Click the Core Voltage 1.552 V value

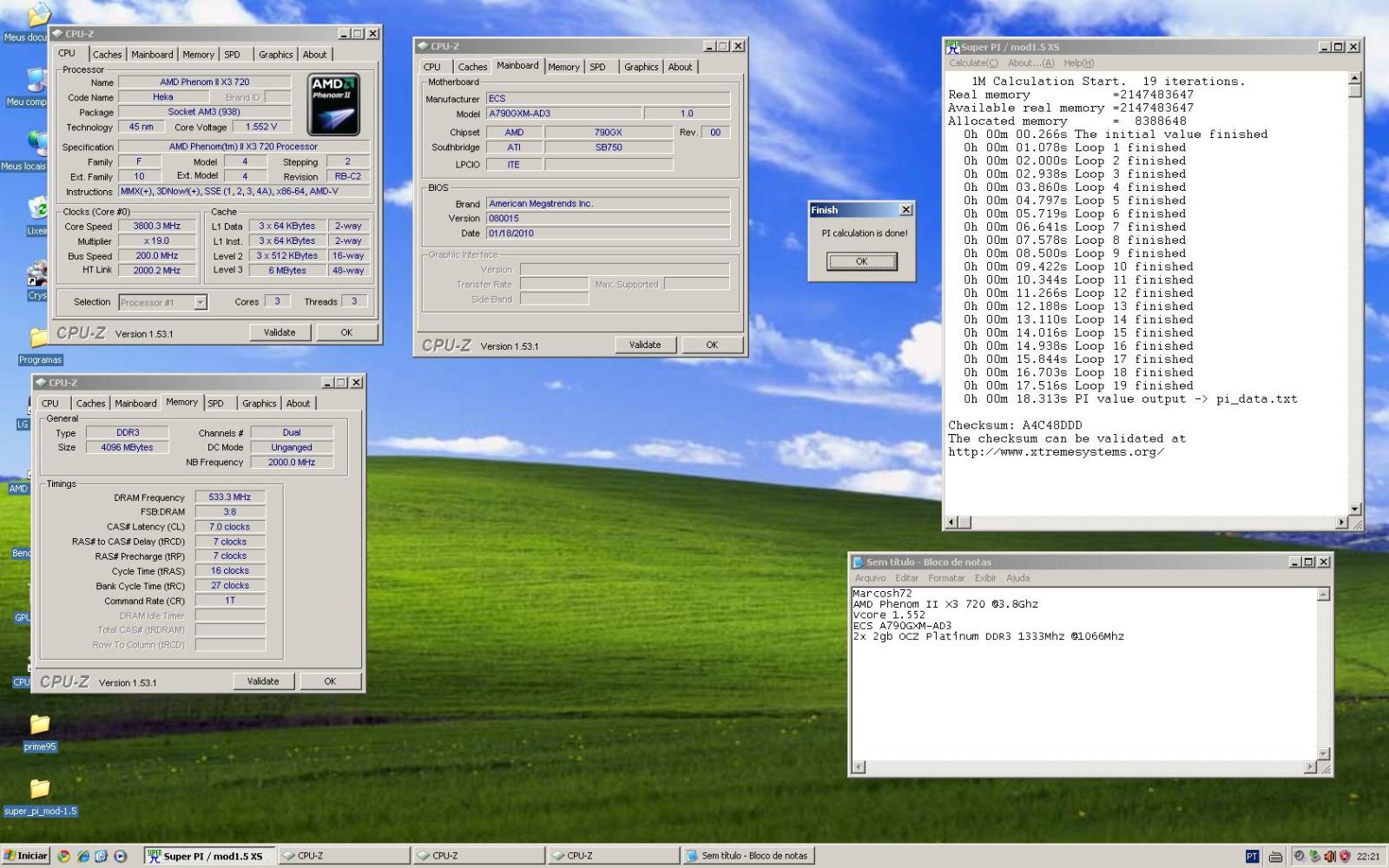pos(261,127)
